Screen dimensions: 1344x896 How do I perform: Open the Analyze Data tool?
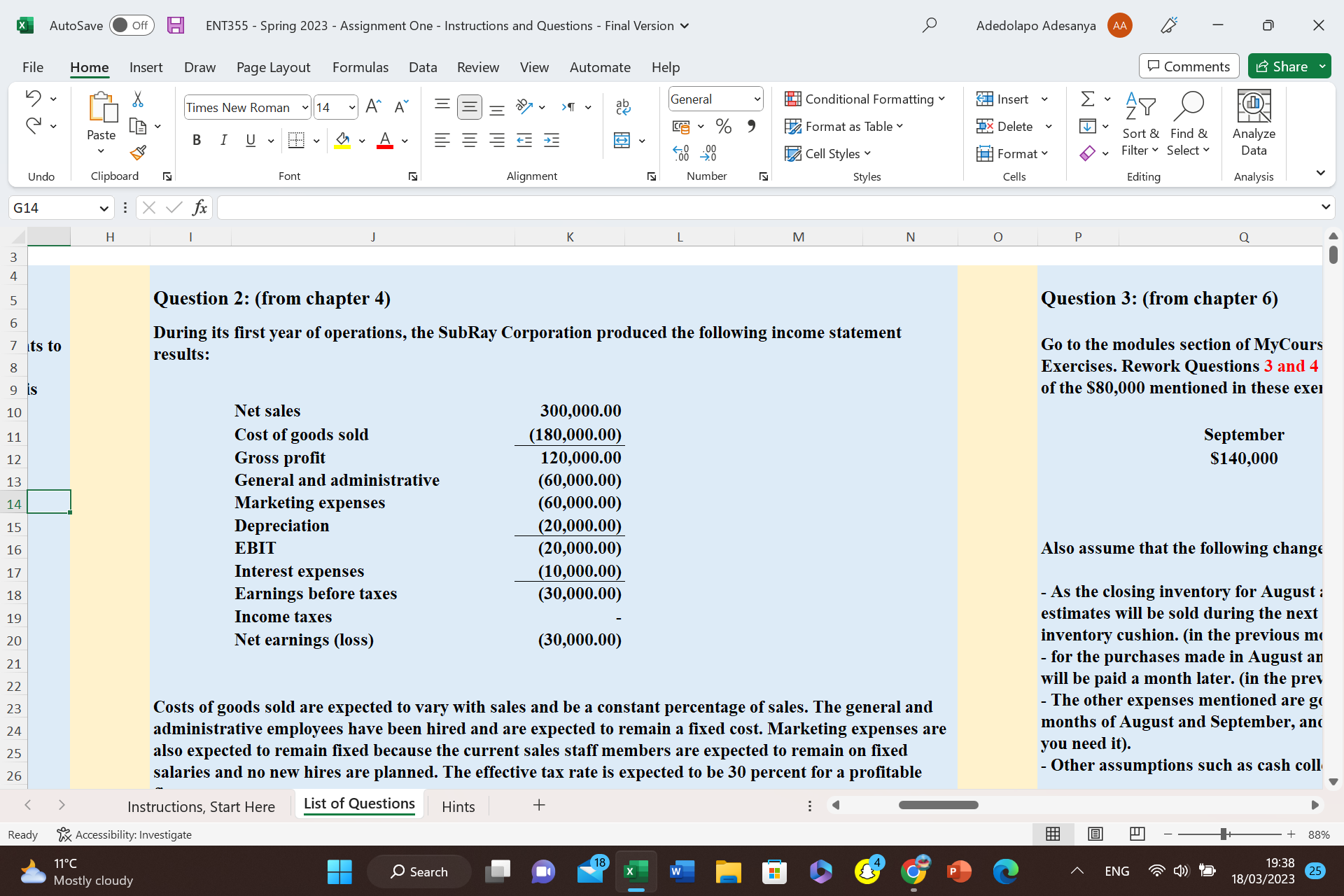(1253, 124)
